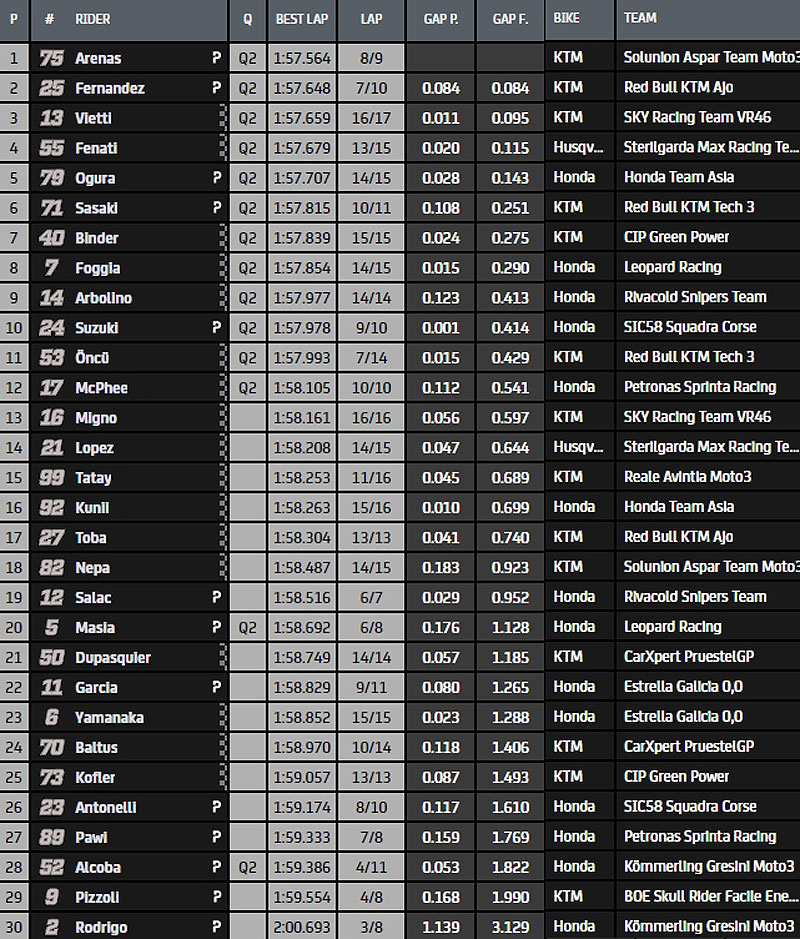Image resolution: width=800 pixels, height=939 pixels.
Task: Click rider number 55 badge for Fenati
Action: pos(51,148)
